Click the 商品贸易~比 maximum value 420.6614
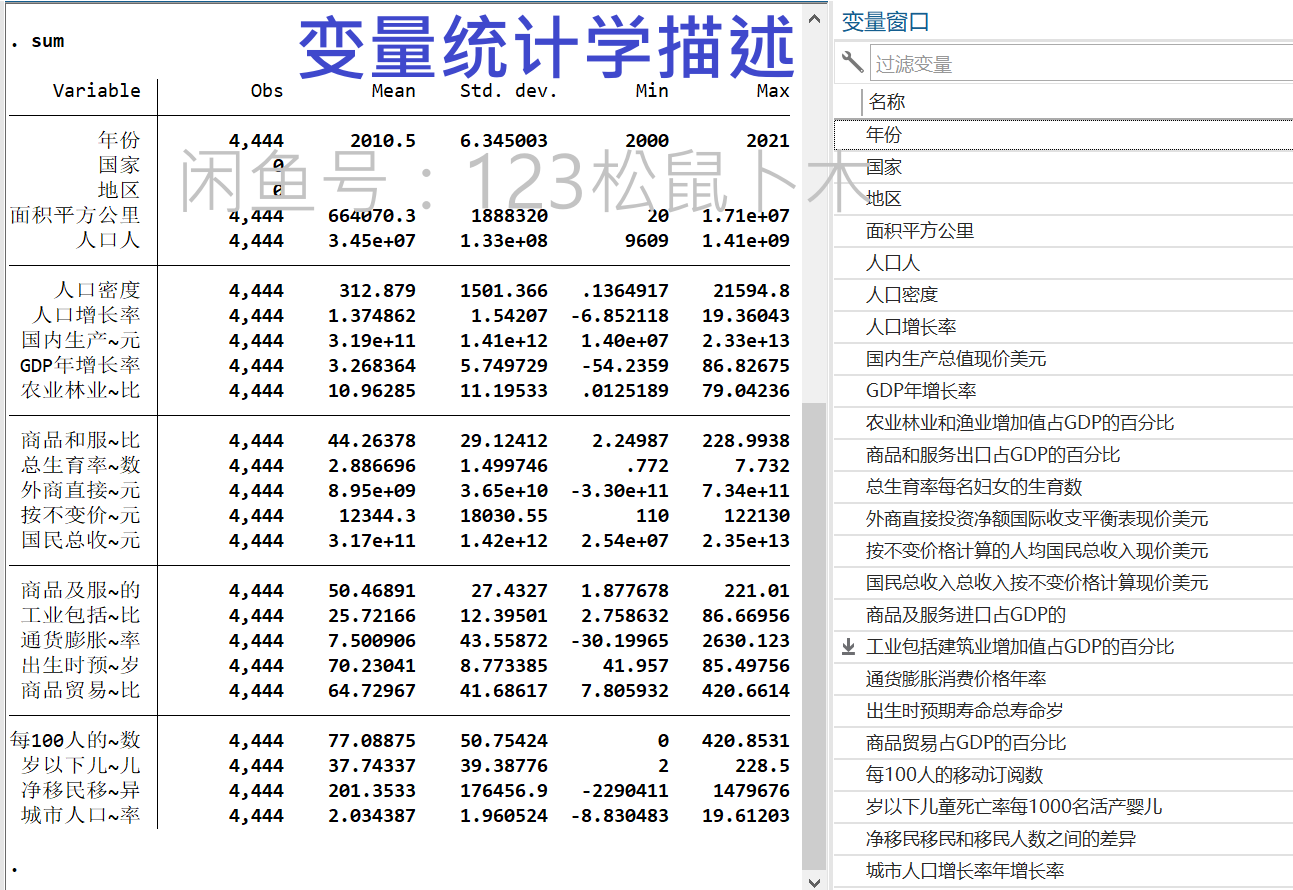The height and width of the screenshot is (890, 1293). pyautogui.click(x=746, y=691)
